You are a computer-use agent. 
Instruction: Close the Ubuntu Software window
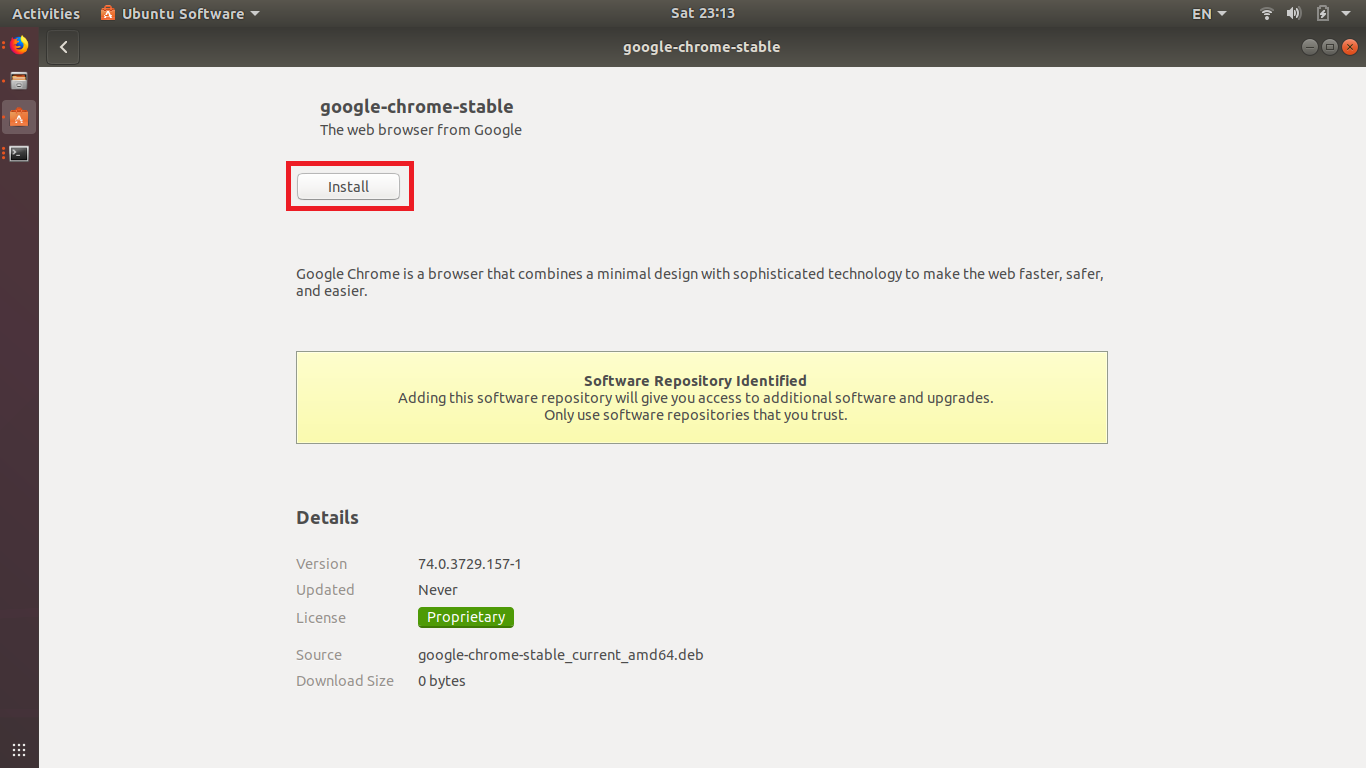tap(1349, 47)
